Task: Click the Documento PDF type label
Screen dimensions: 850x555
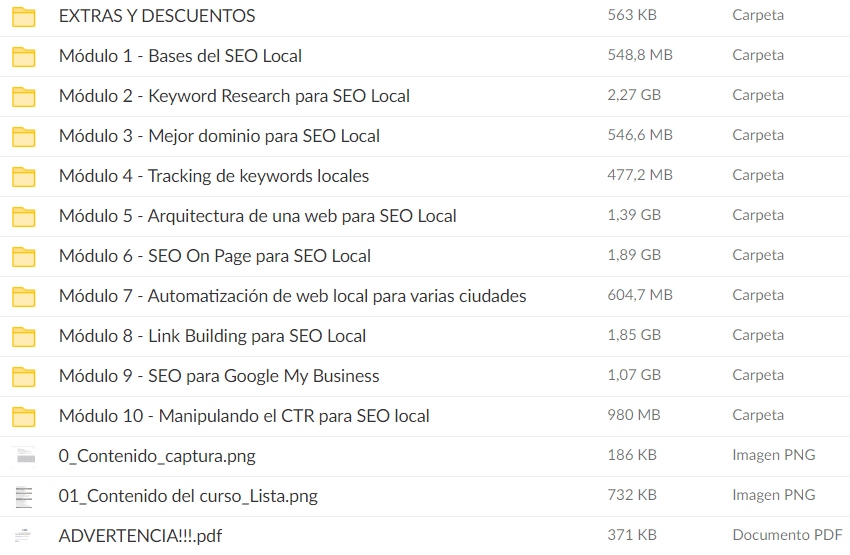Action: click(x=787, y=535)
